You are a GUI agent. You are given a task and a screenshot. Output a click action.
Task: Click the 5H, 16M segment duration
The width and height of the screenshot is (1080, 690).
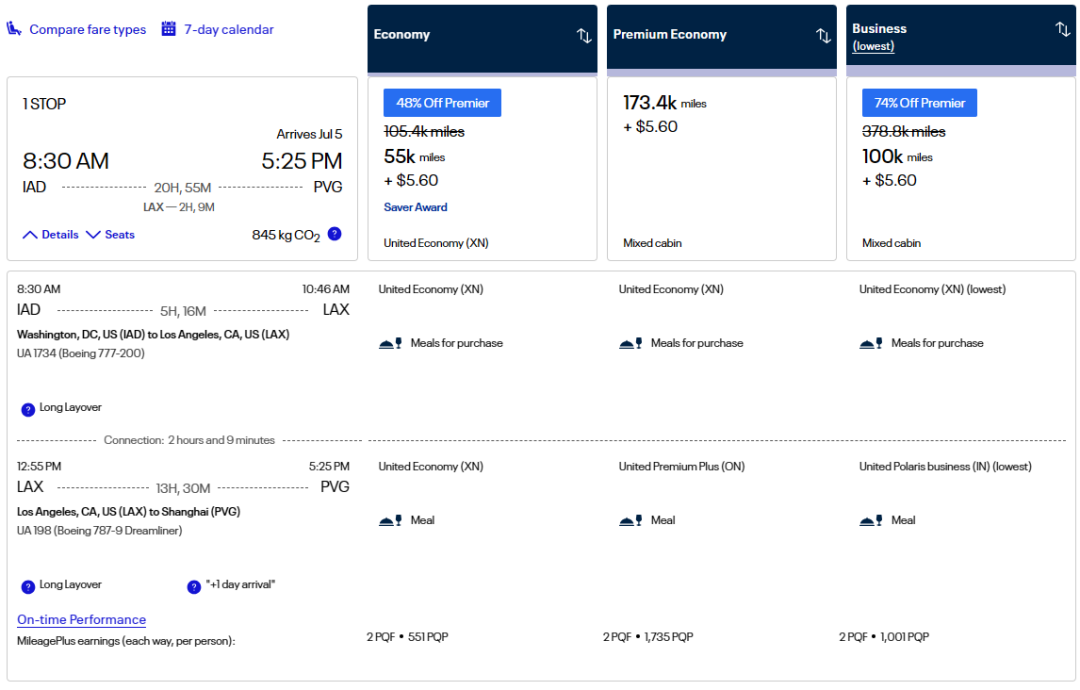coord(183,311)
